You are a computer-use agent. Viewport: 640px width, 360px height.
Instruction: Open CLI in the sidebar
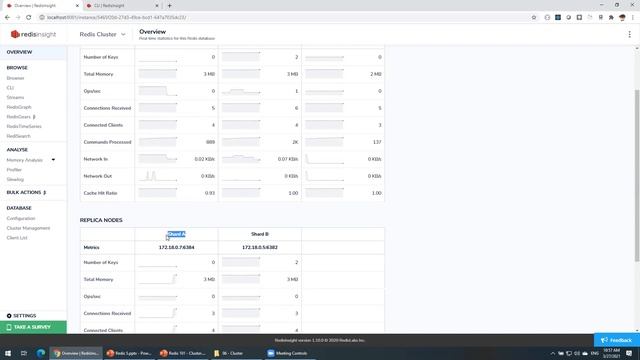[x=10, y=88]
